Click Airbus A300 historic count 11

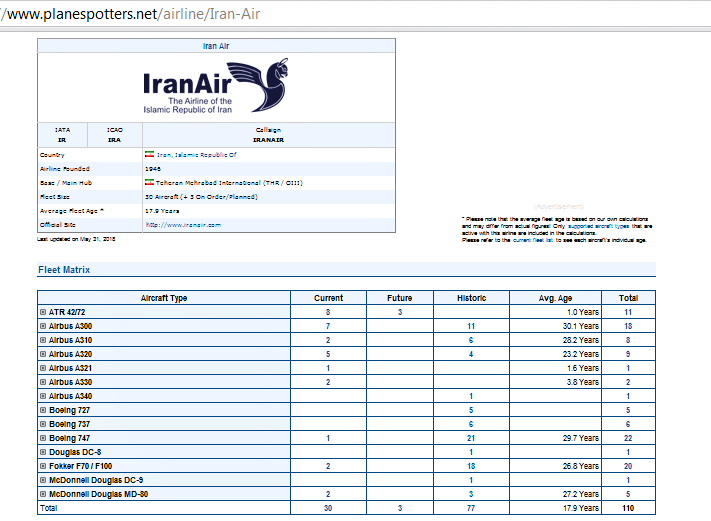click(471, 326)
